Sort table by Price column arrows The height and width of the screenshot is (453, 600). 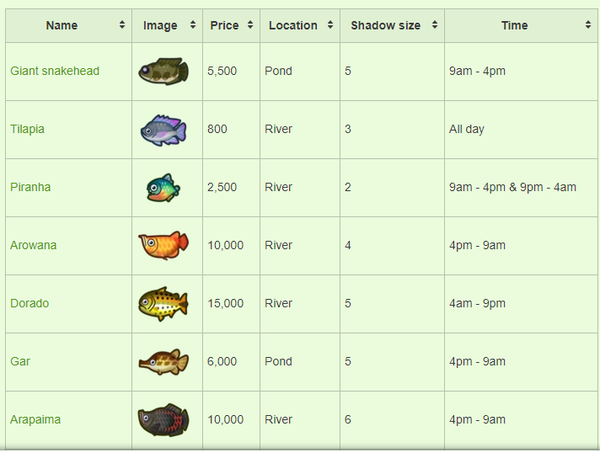[250, 25]
